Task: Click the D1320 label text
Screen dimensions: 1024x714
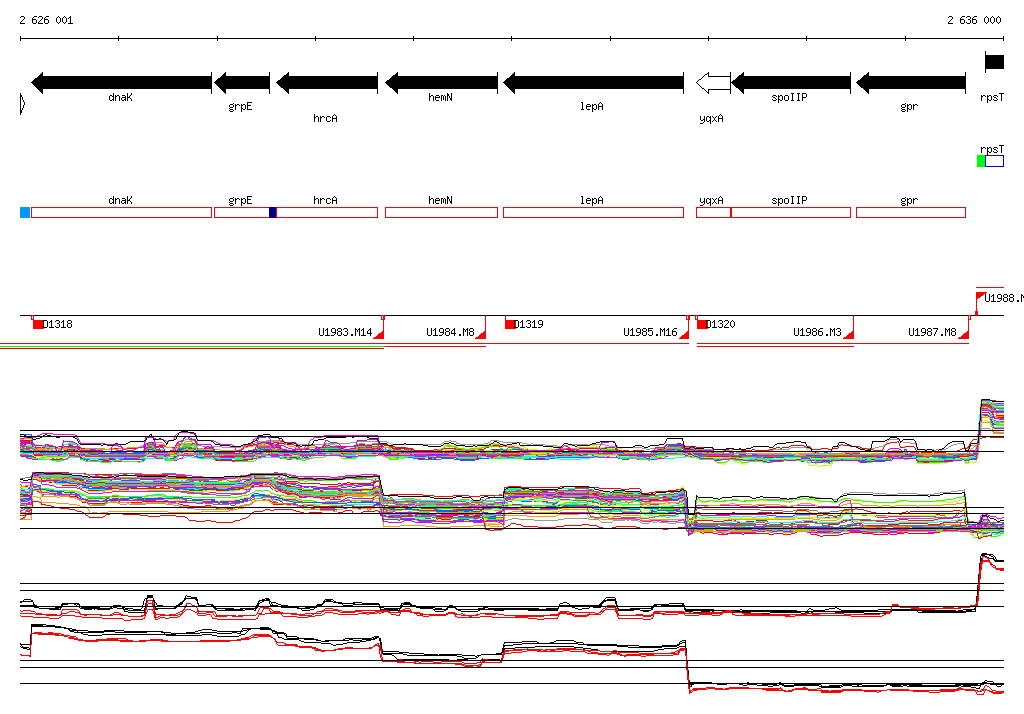Action: [721, 324]
